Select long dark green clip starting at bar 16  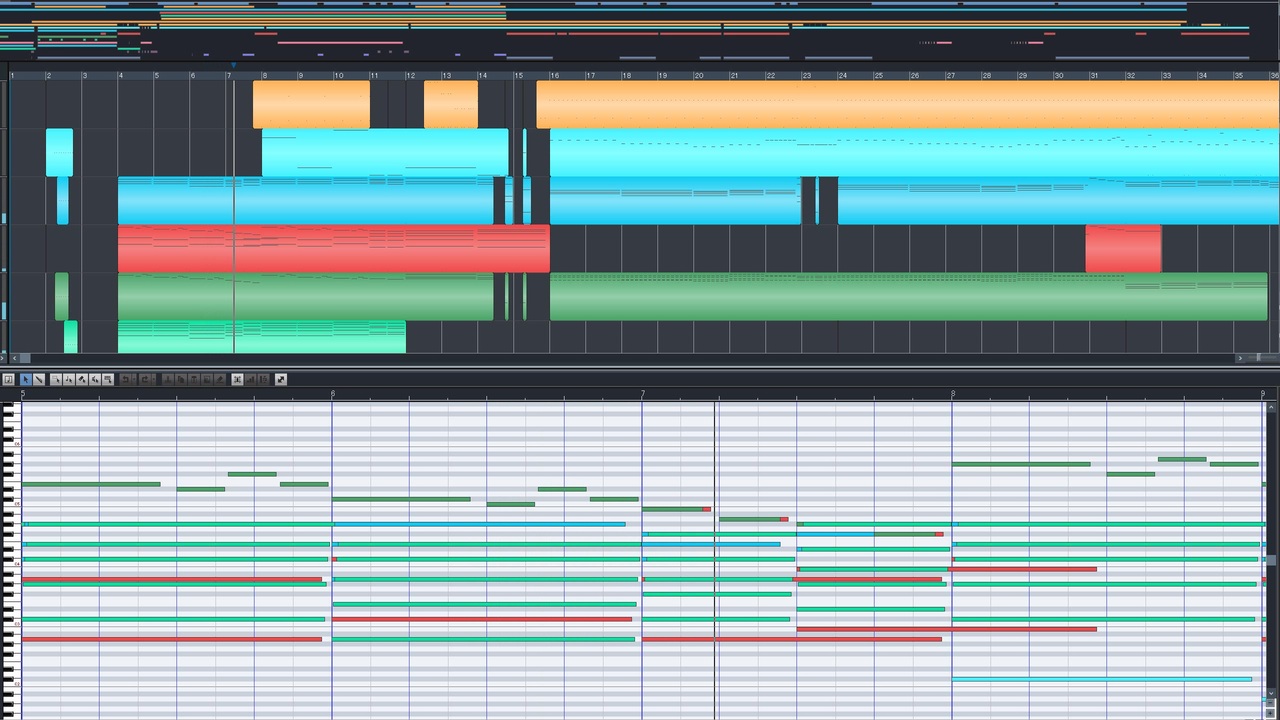[908, 296]
